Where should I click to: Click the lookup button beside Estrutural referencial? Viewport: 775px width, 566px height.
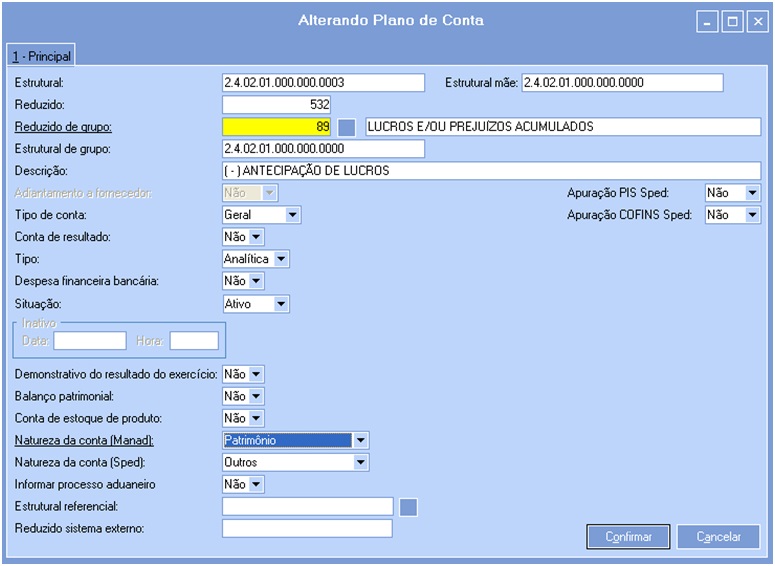[408, 507]
